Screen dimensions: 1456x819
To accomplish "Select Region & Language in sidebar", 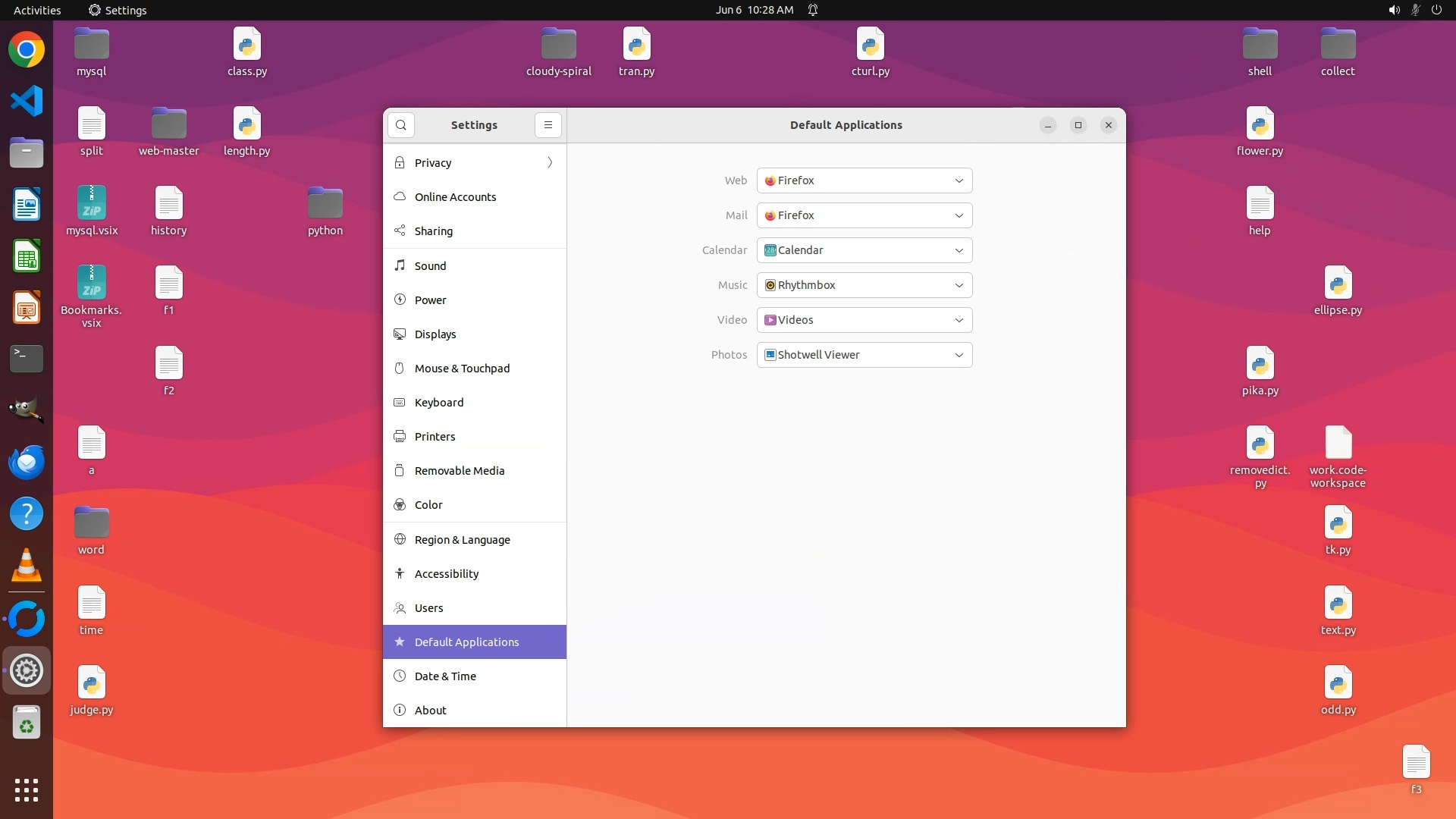I will pos(474,540).
